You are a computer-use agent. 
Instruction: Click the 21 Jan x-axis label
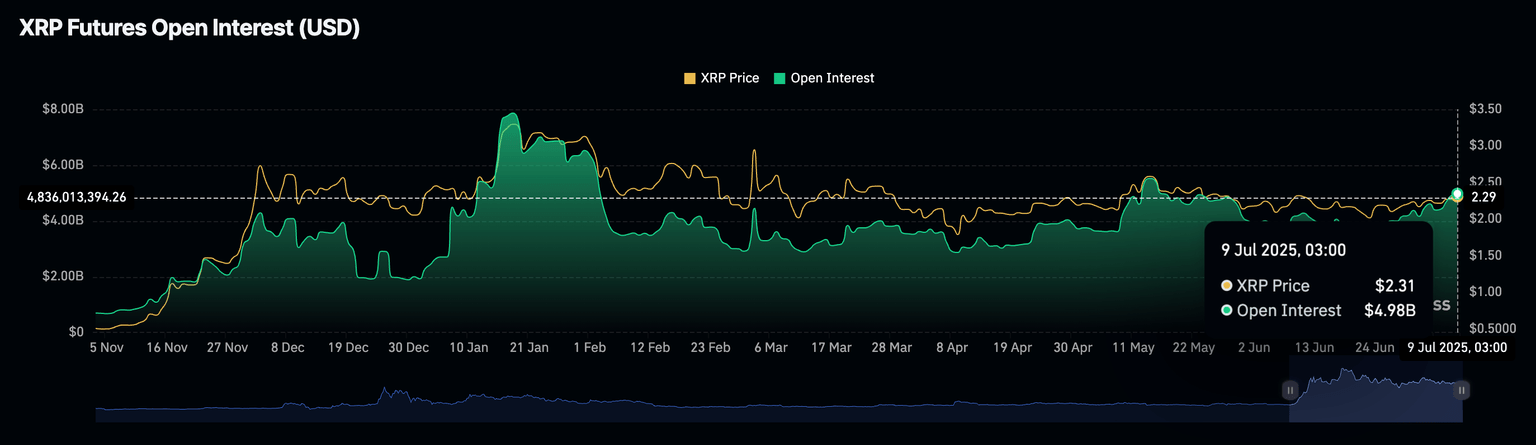(x=529, y=348)
